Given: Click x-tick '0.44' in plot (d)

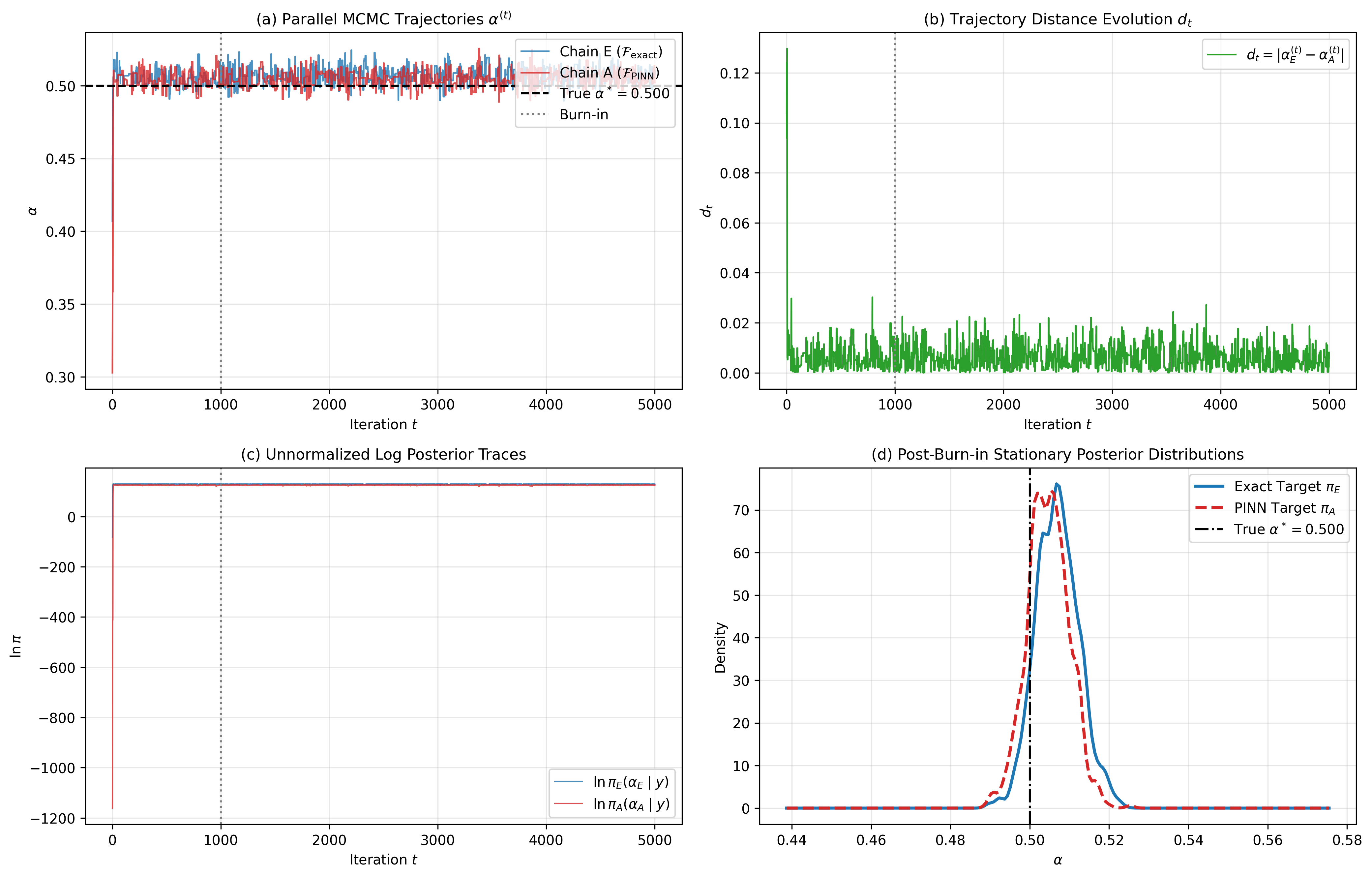Looking at the screenshot, I should tap(791, 840).
